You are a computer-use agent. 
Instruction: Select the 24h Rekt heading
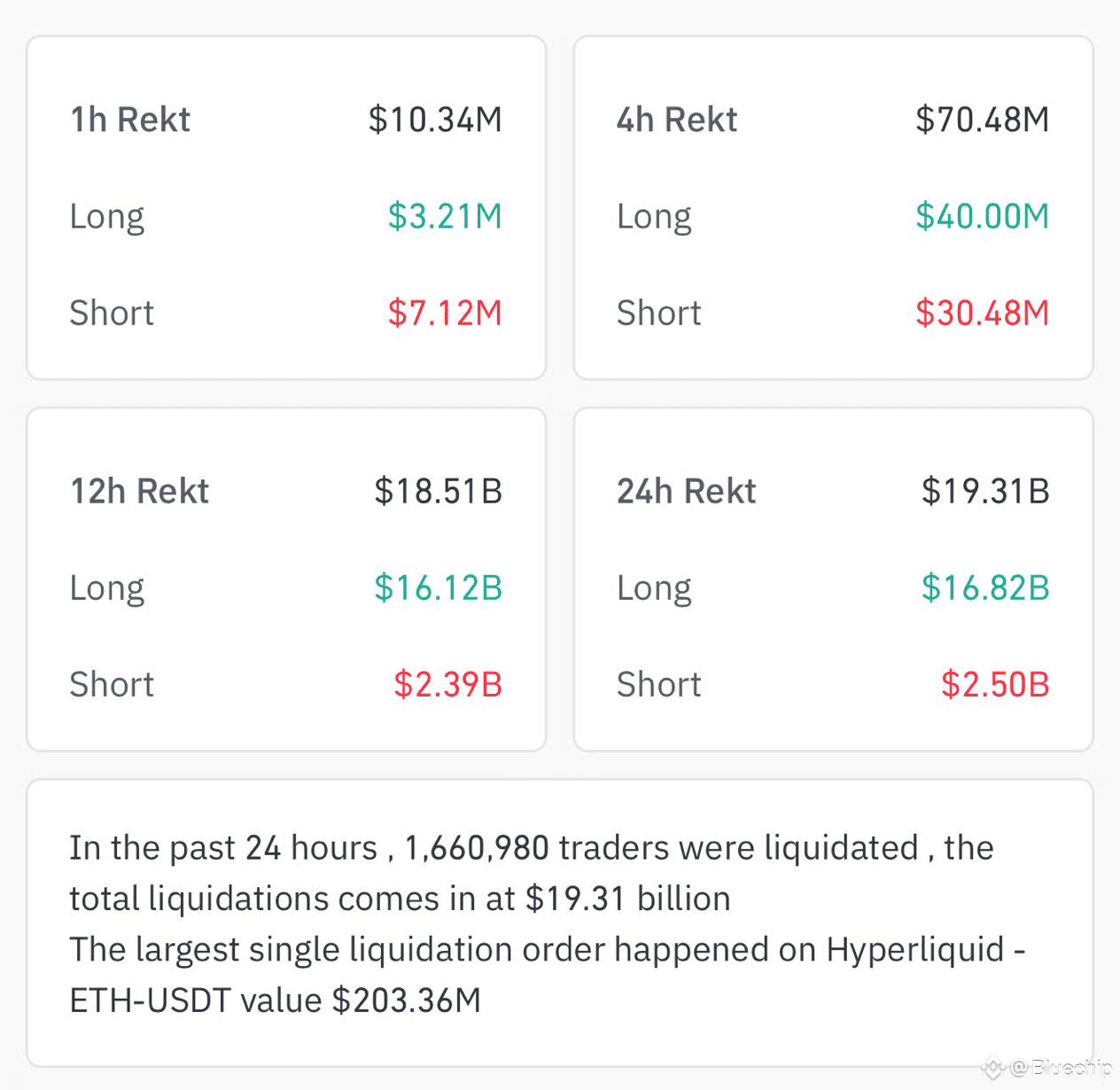coord(687,491)
